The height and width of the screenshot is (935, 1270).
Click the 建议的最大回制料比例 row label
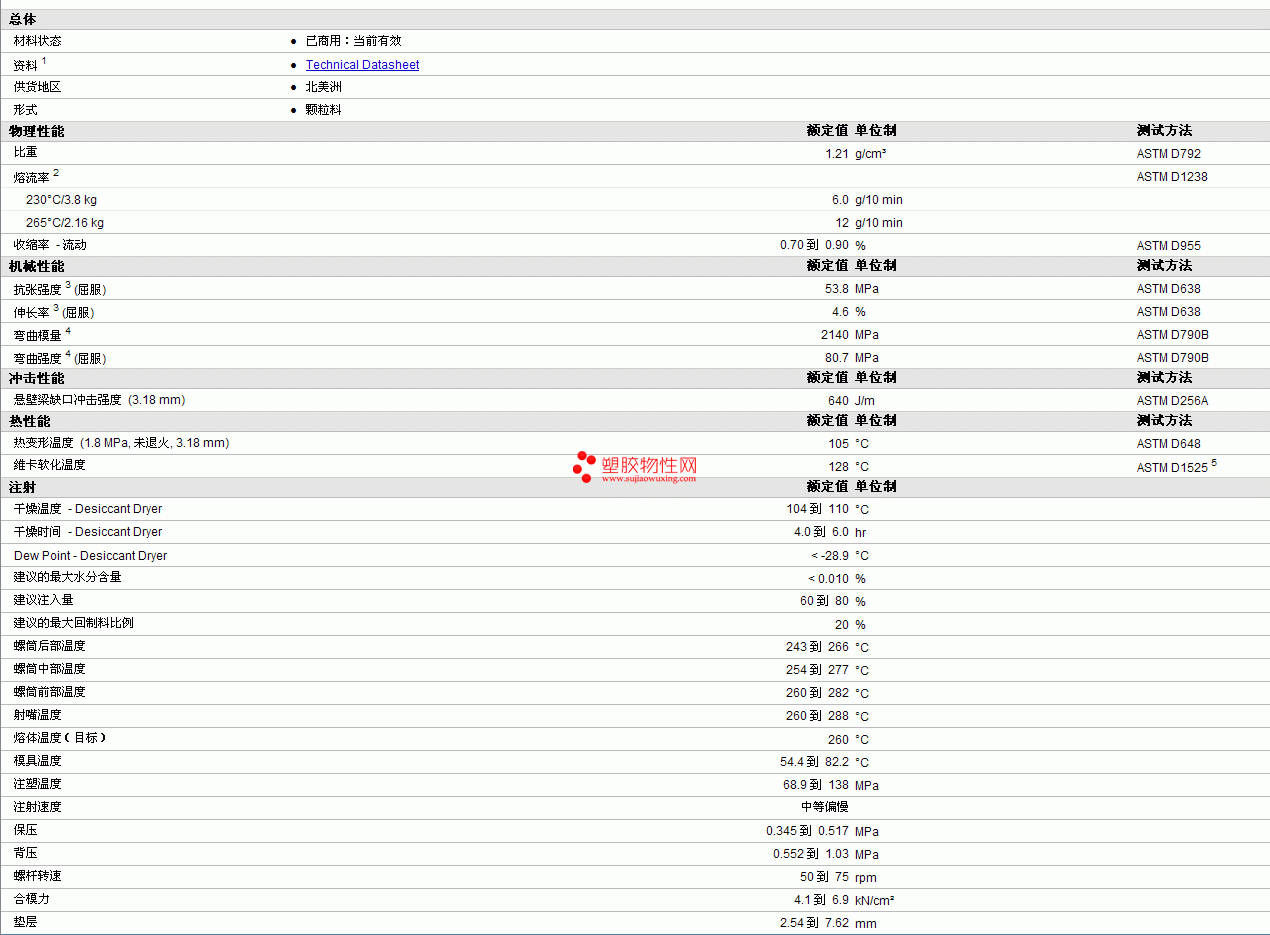(x=73, y=623)
